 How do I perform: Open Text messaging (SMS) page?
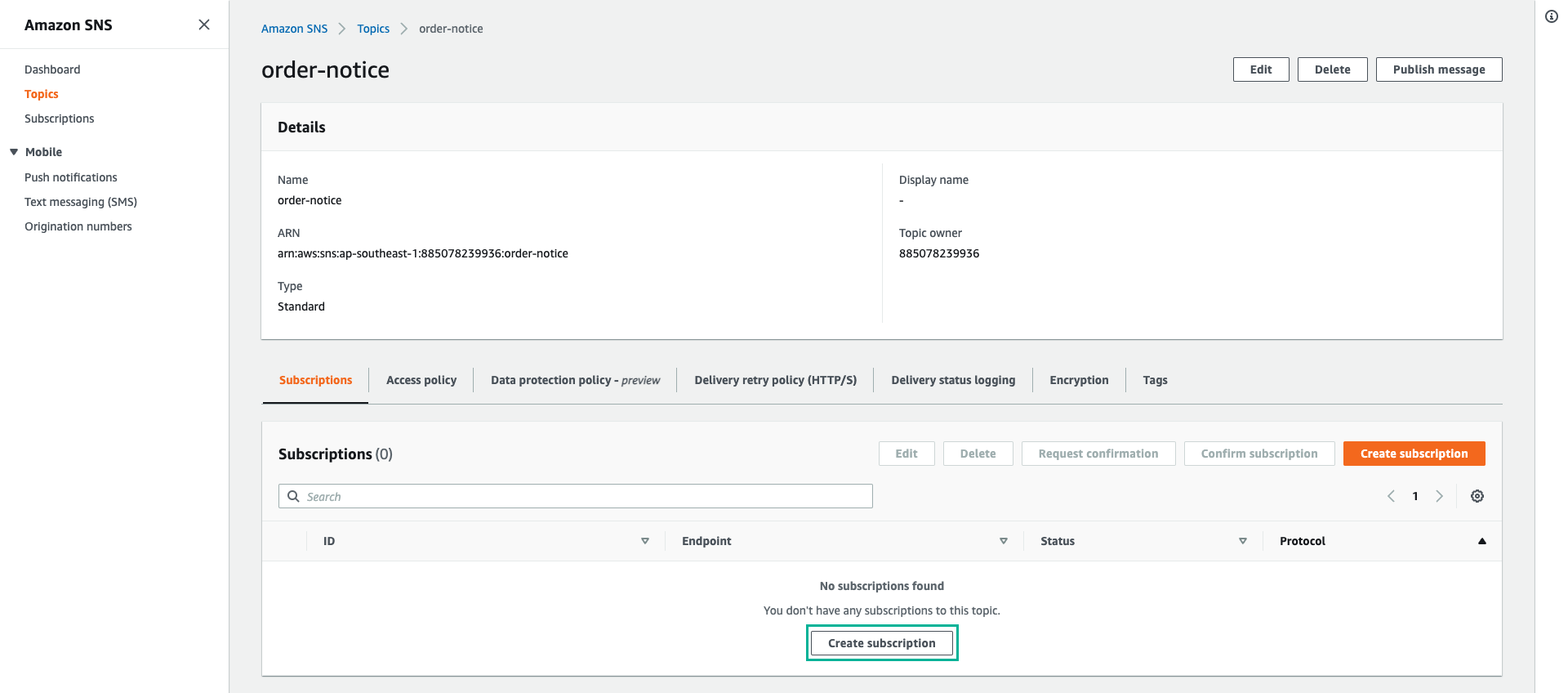point(81,202)
